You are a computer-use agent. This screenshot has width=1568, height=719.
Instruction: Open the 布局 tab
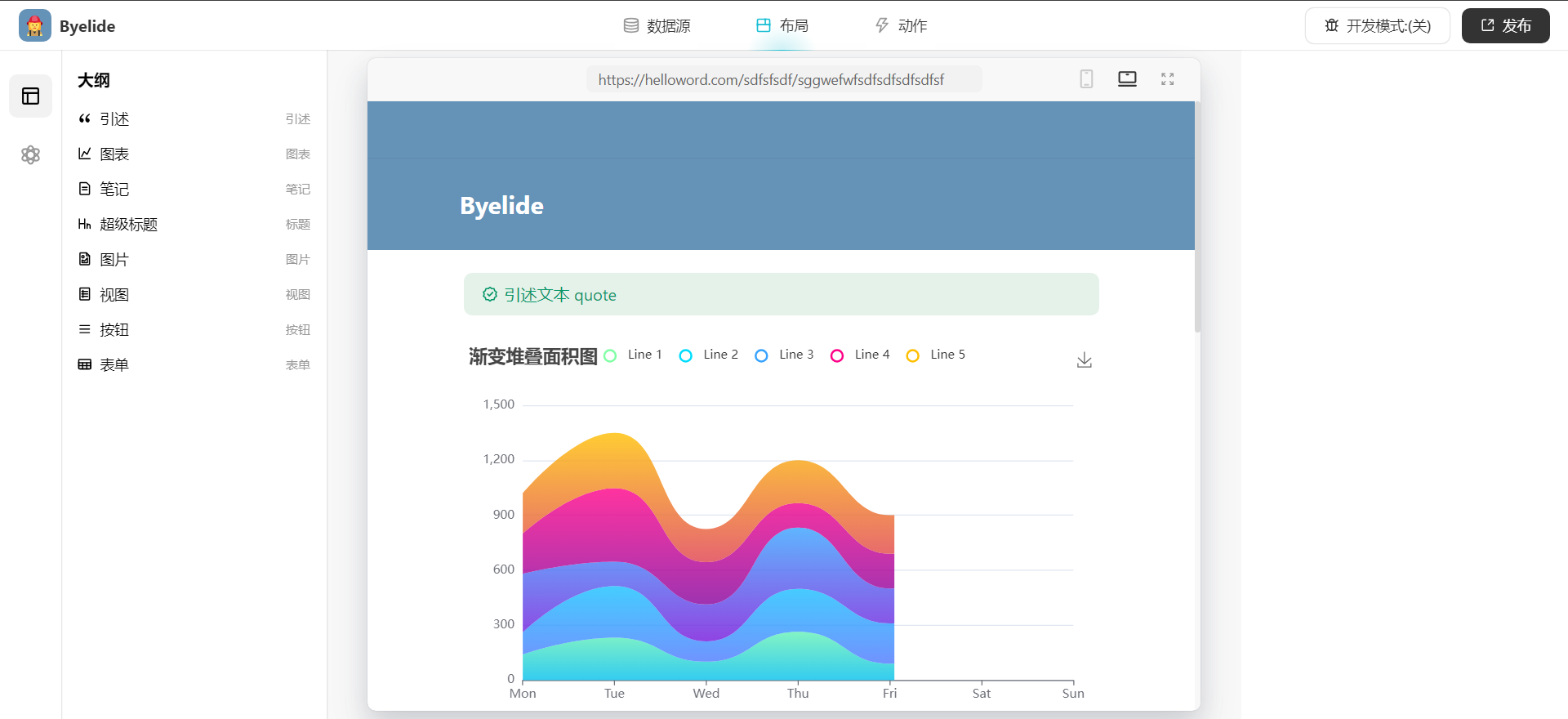click(x=782, y=25)
